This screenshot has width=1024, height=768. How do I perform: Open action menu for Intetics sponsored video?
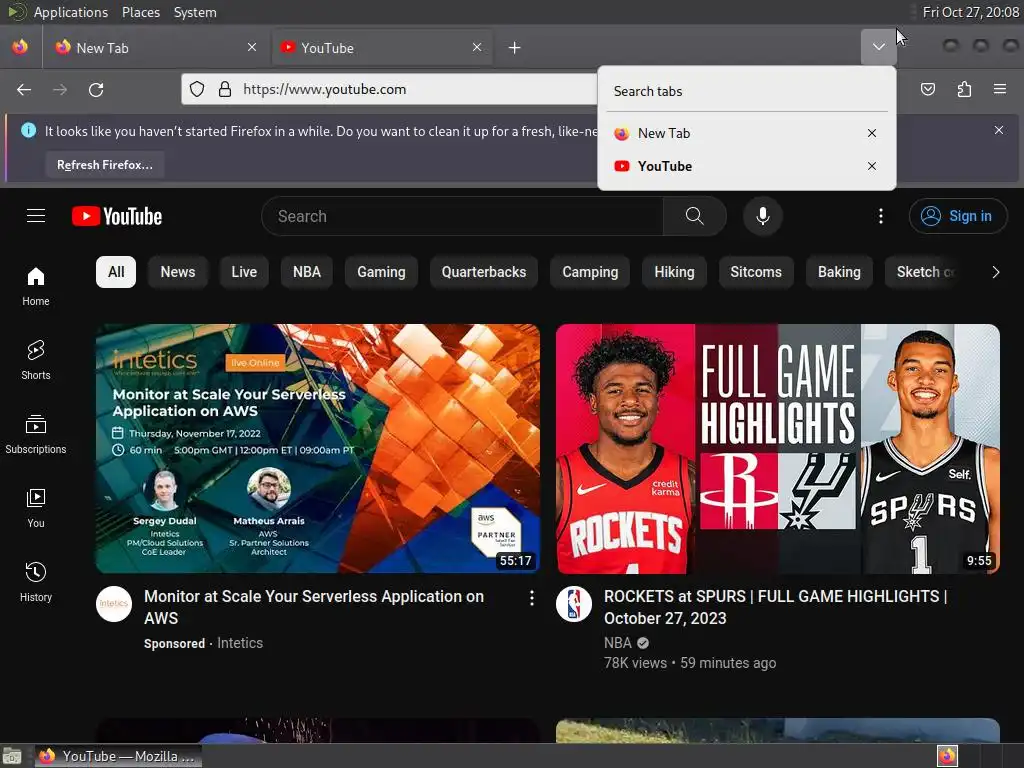(x=532, y=598)
